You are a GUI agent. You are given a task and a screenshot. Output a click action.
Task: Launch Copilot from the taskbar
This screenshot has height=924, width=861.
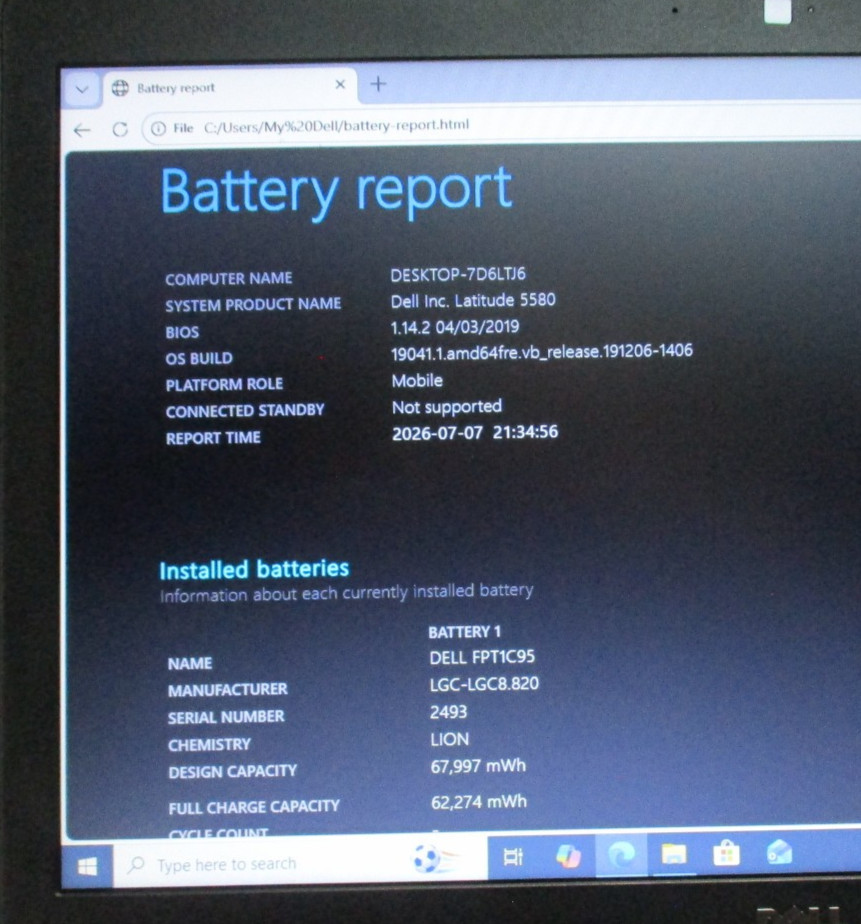568,856
